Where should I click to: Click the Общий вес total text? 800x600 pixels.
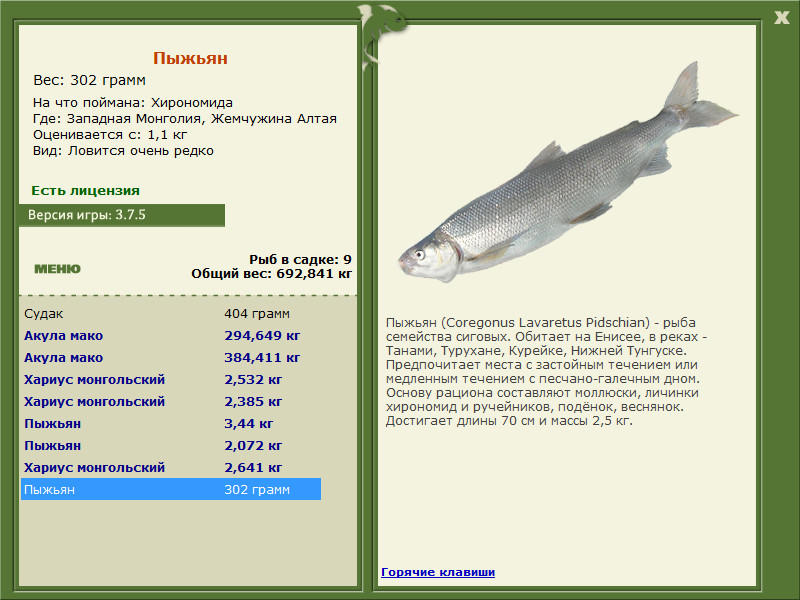(x=271, y=274)
